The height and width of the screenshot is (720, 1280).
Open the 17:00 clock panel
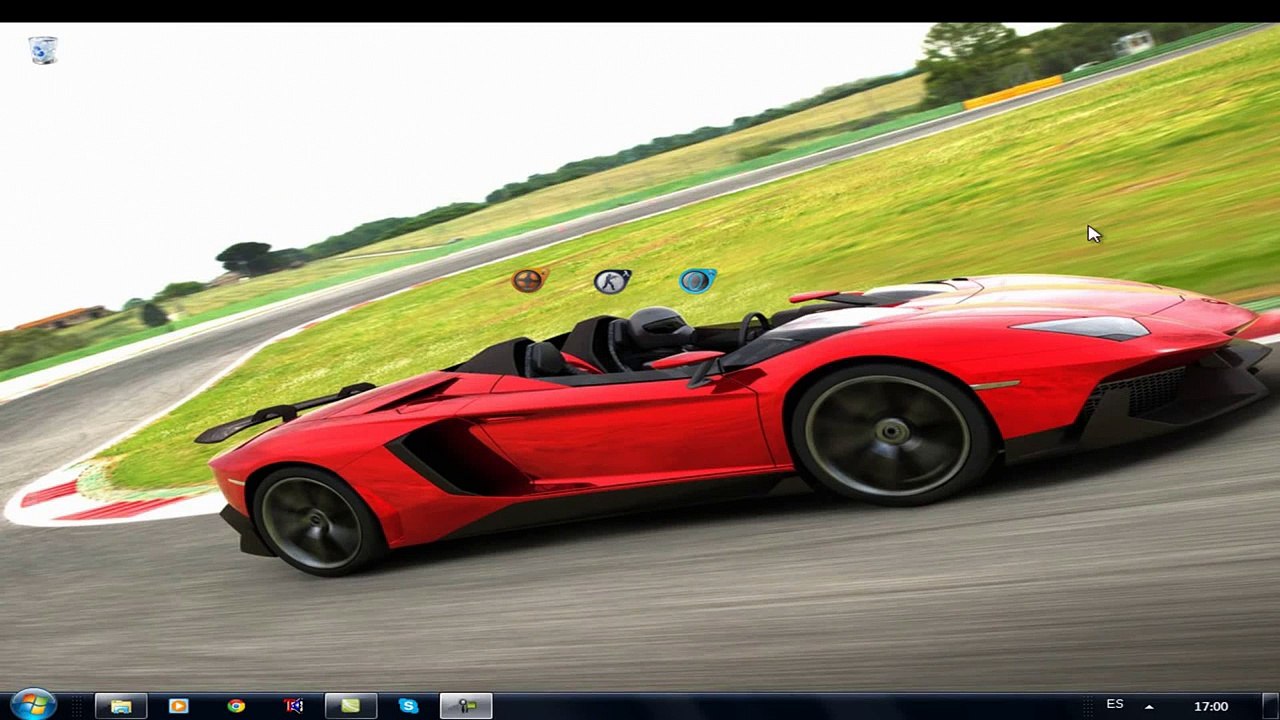tap(1211, 706)
